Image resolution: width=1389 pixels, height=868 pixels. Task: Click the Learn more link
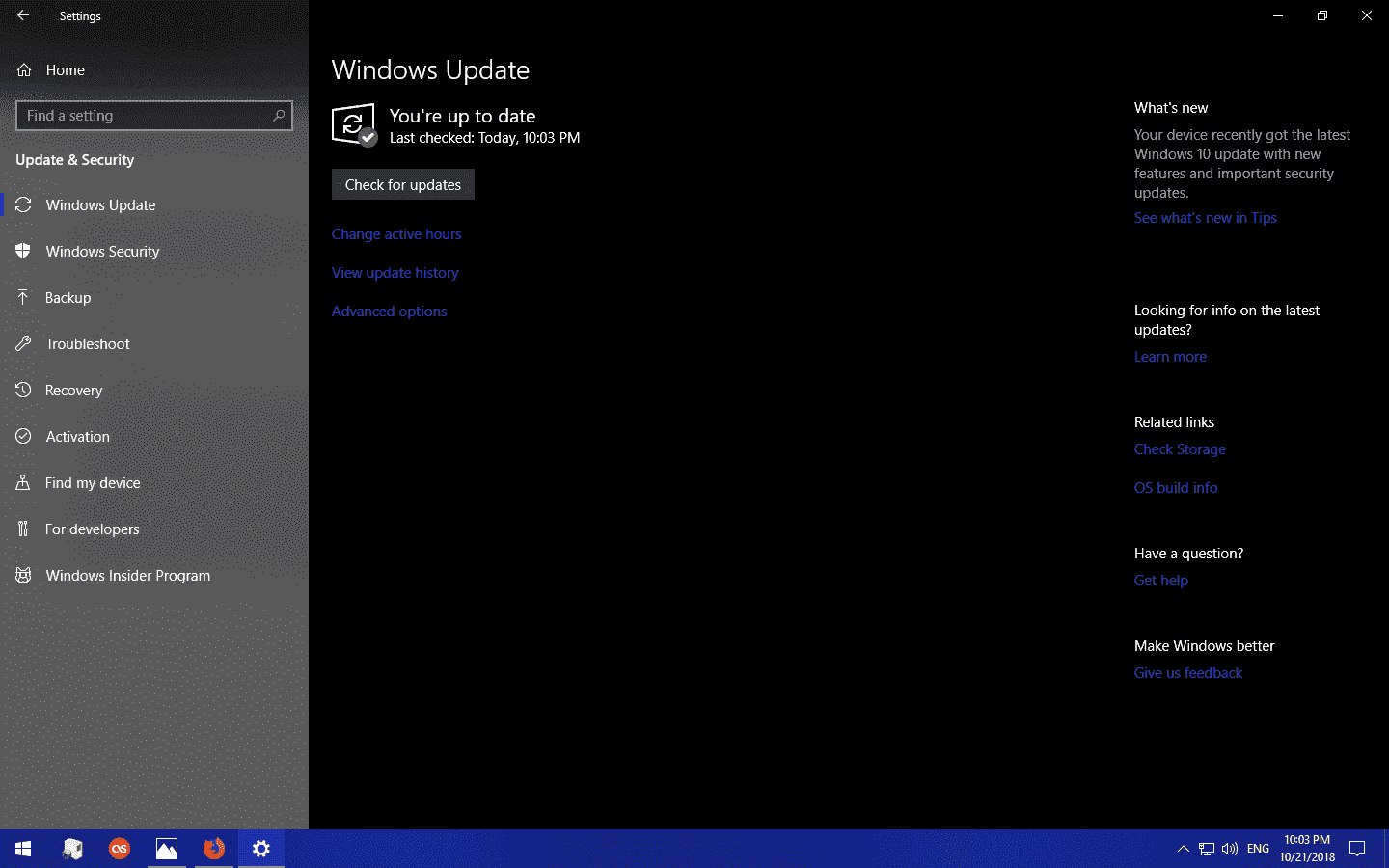(x=1170, y=356)
